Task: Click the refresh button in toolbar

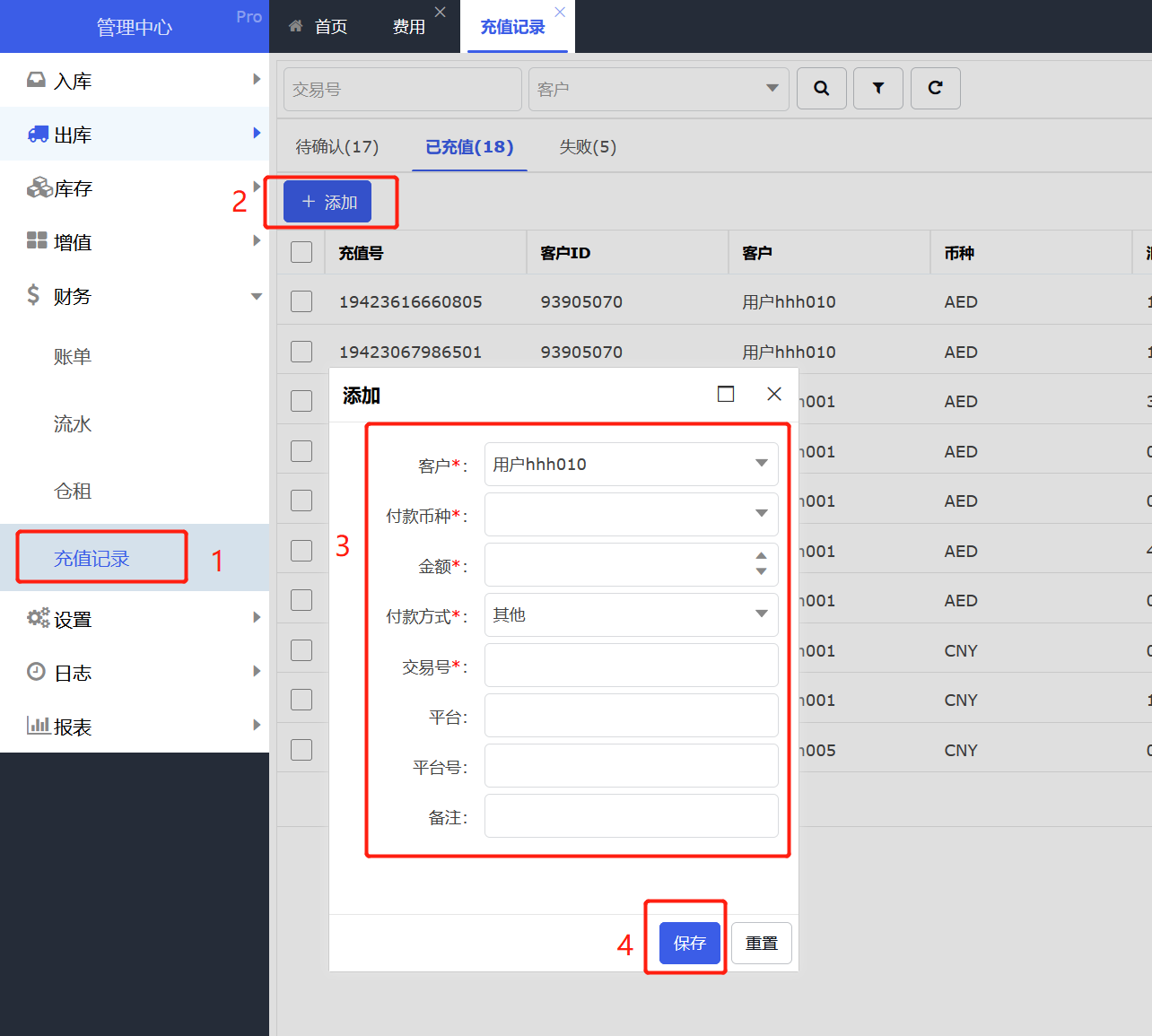Action: (x=936, y=88)
